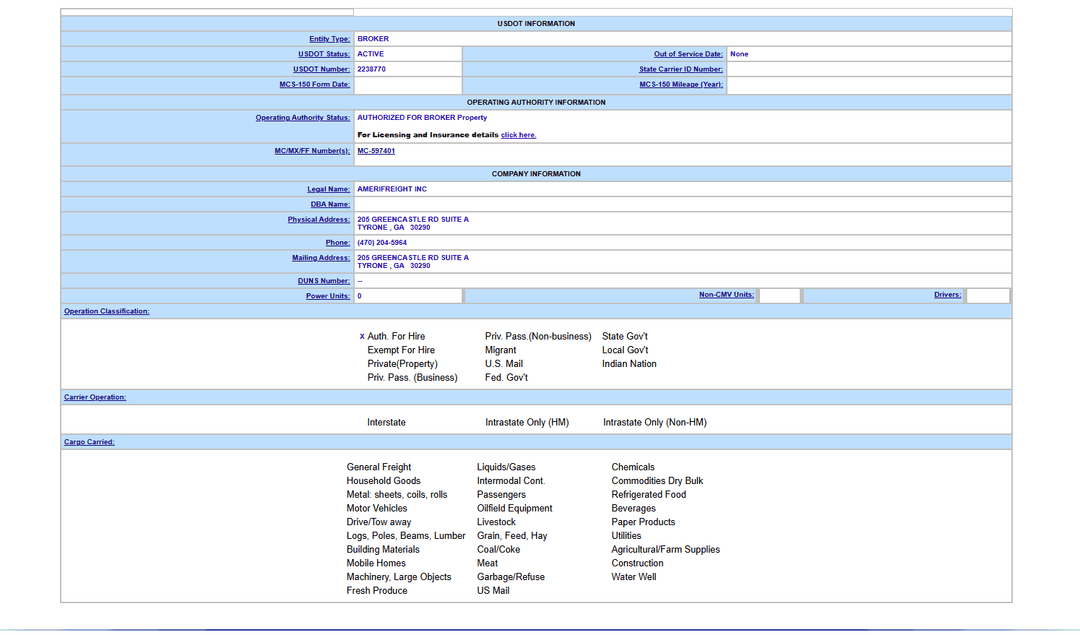The width and height of the screenshot is (1080, 635).
Task: Click the 'General Freight' cargo entry
Action: coord(379,468)
